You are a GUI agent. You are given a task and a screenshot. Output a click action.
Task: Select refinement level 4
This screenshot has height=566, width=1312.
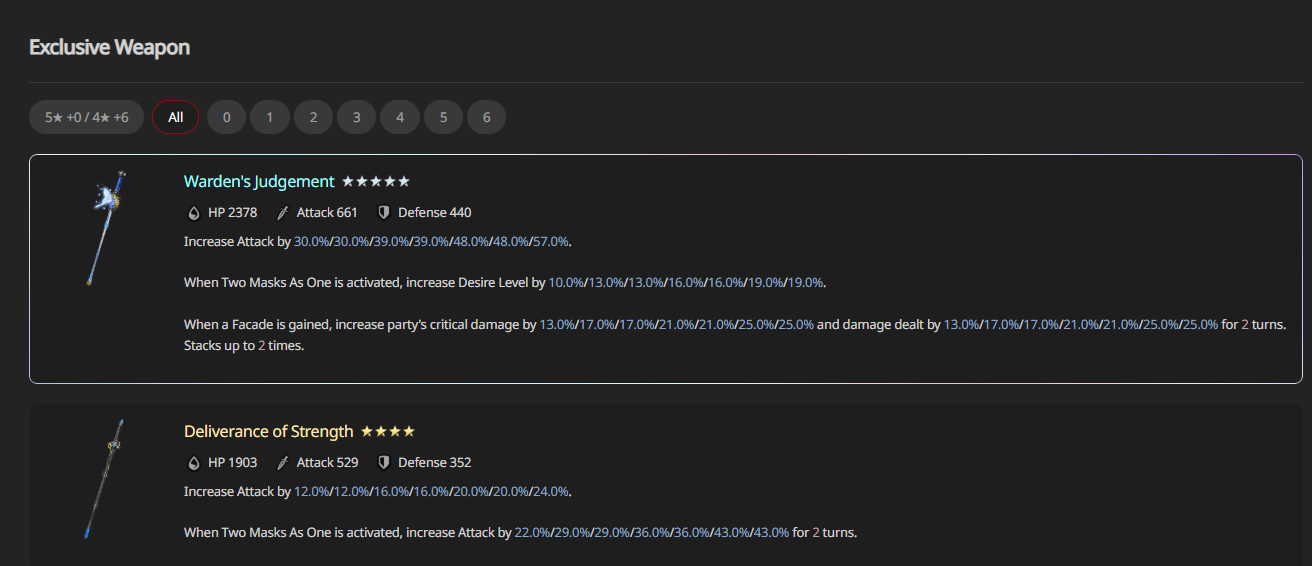coord(400,117)
